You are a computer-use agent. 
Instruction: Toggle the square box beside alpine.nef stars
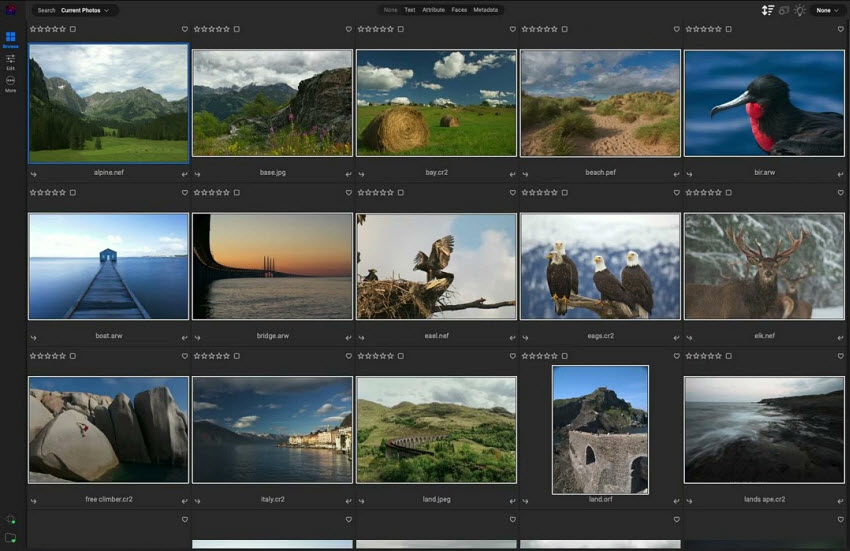[73, 29]
